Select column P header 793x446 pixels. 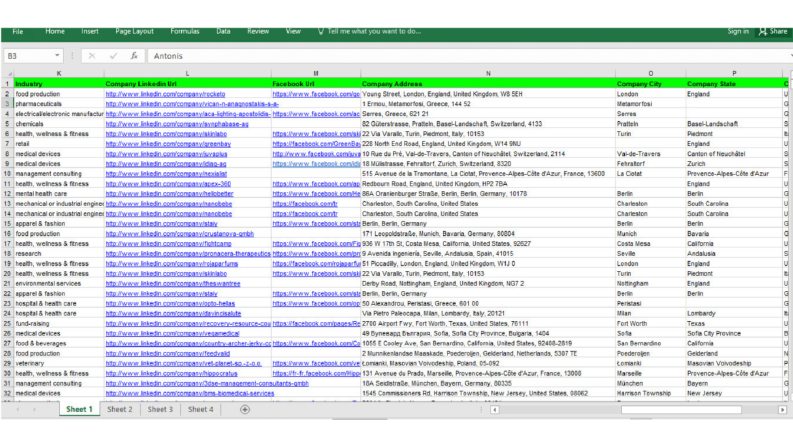[x=734, y=74]
